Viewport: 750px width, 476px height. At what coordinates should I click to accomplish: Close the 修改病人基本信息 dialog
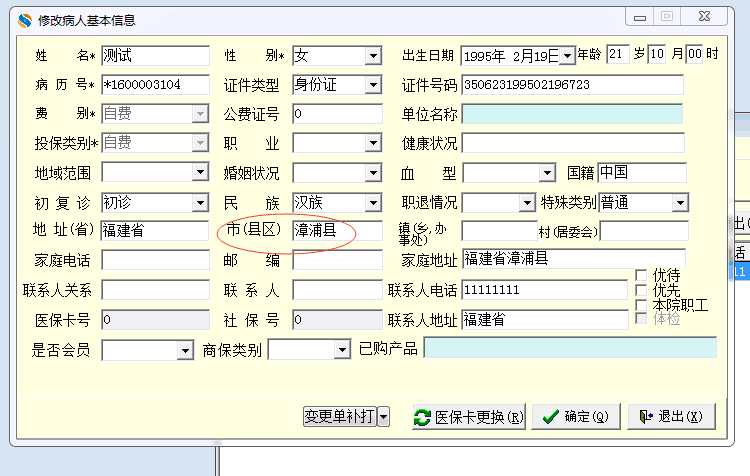pyautogui.click(x=705, y=17)
